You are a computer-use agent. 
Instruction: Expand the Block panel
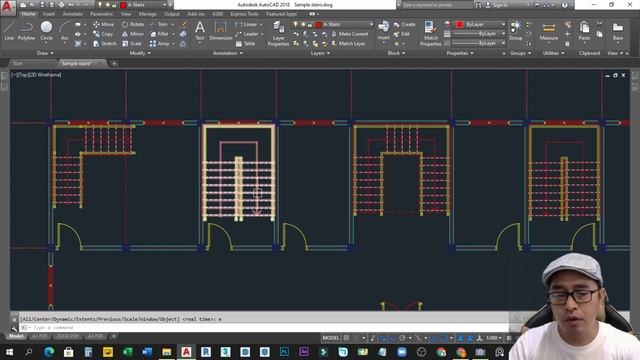pos(396,53)
